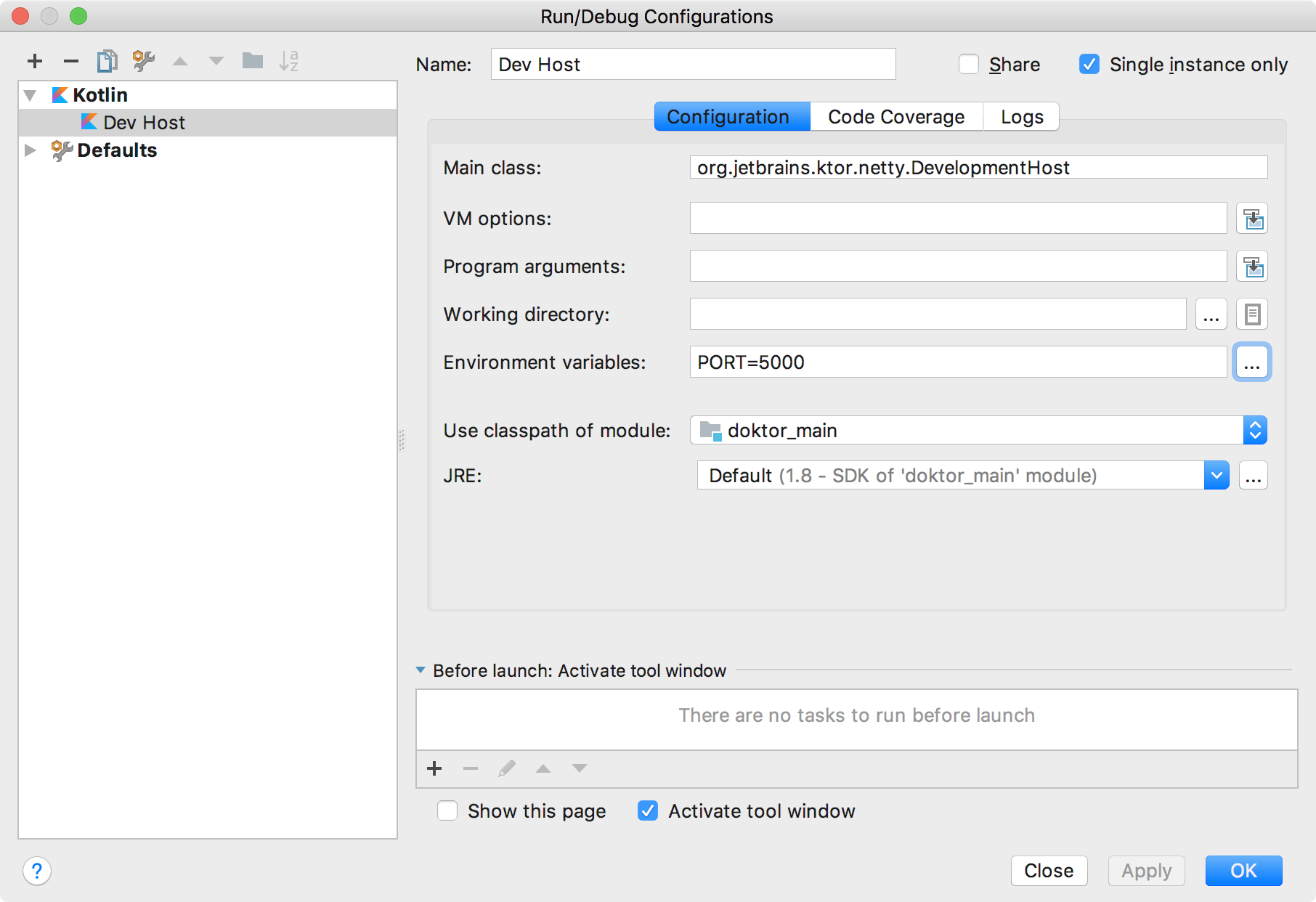
Task: Open help with the question mark button
Action: (37, 871)
